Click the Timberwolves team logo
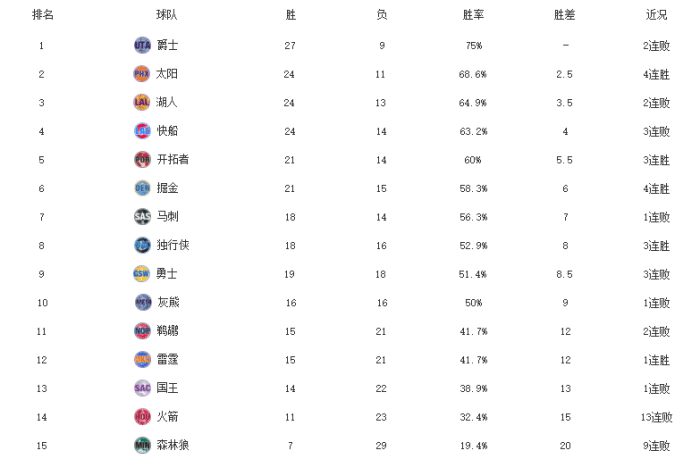700x459 pixels. [x=142, y=444]
